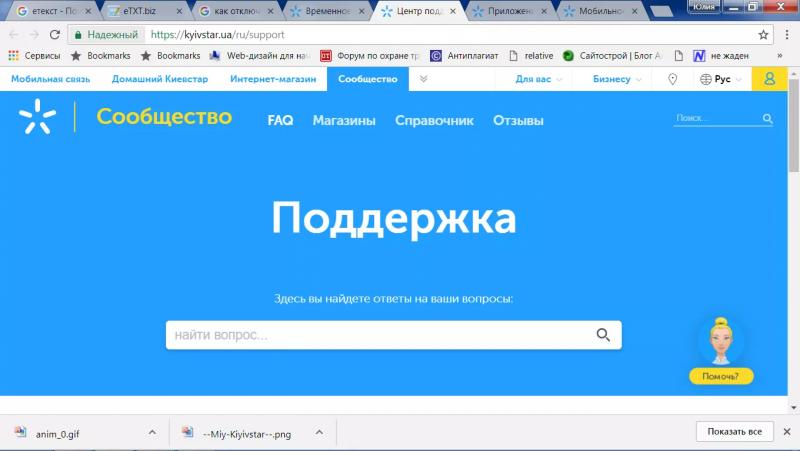Click the yellow Сообщество heading link
The image size is (800, 451).
[x=164, y=117]
